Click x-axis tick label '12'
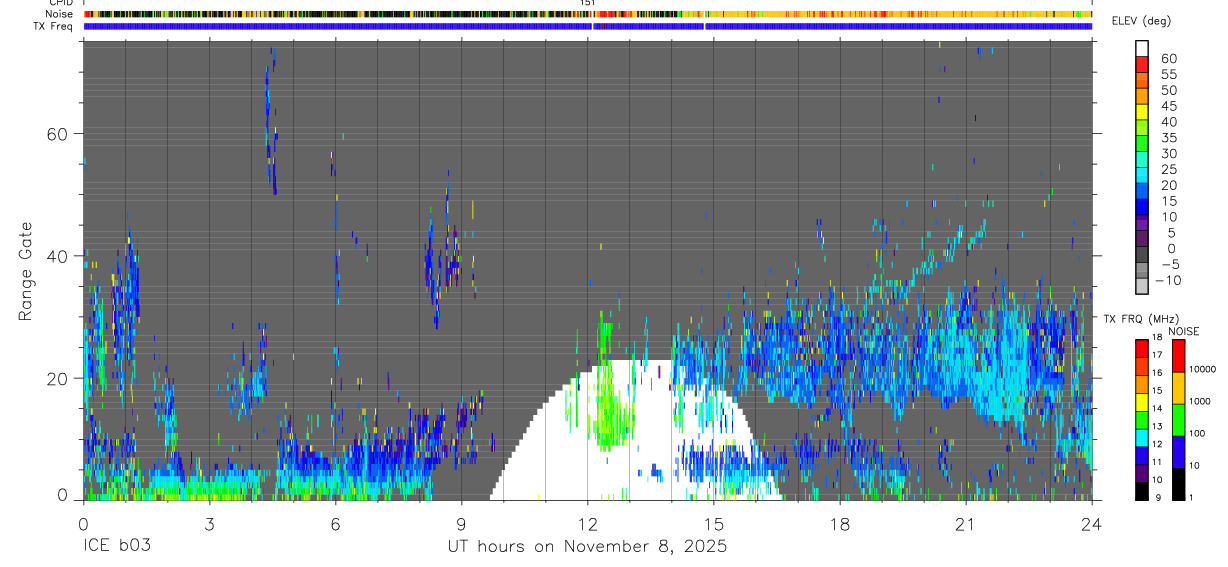The height and width of the screenshot is (567, 1228). point(587,523)
